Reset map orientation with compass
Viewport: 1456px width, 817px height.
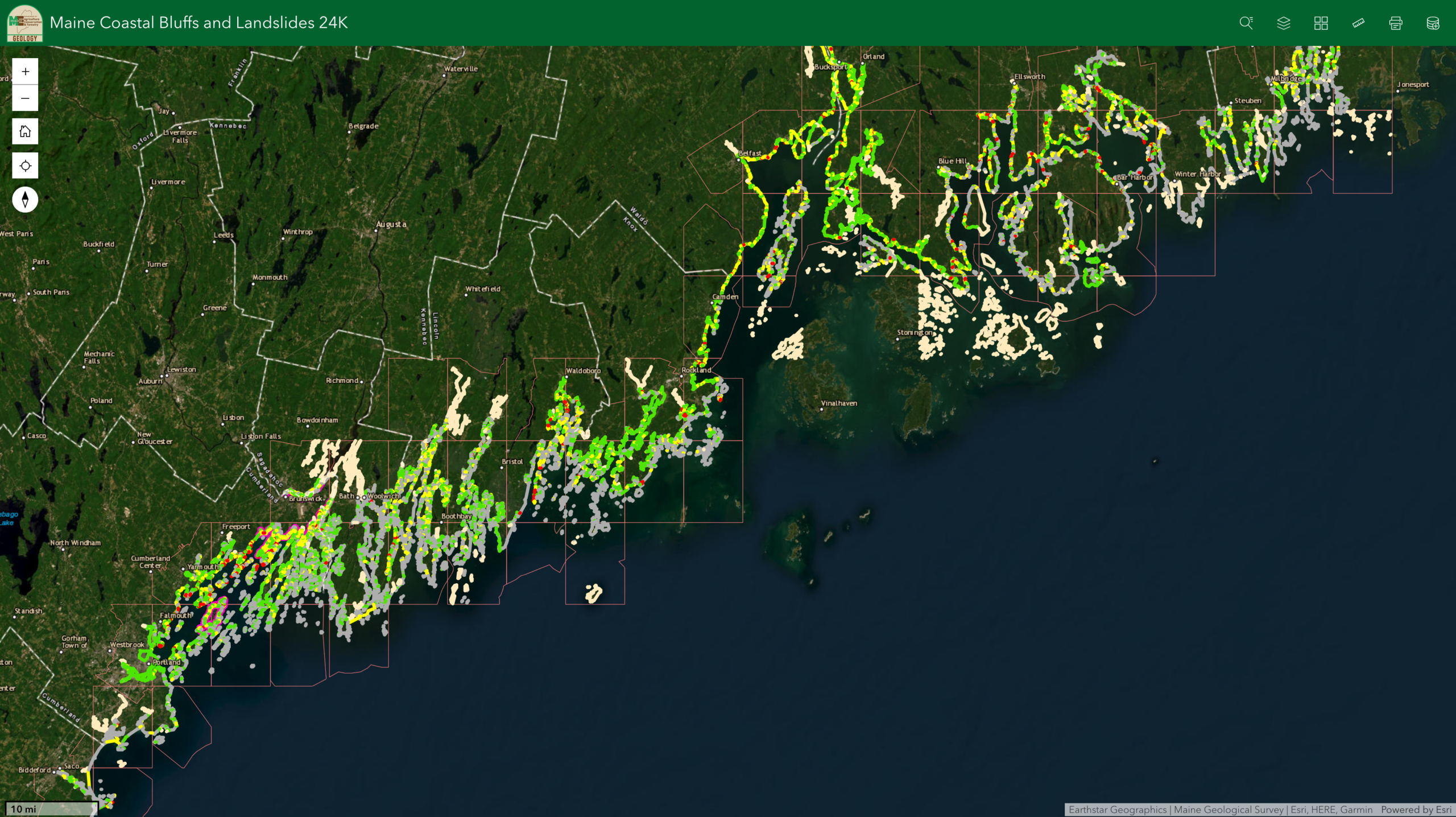(25, 200)
